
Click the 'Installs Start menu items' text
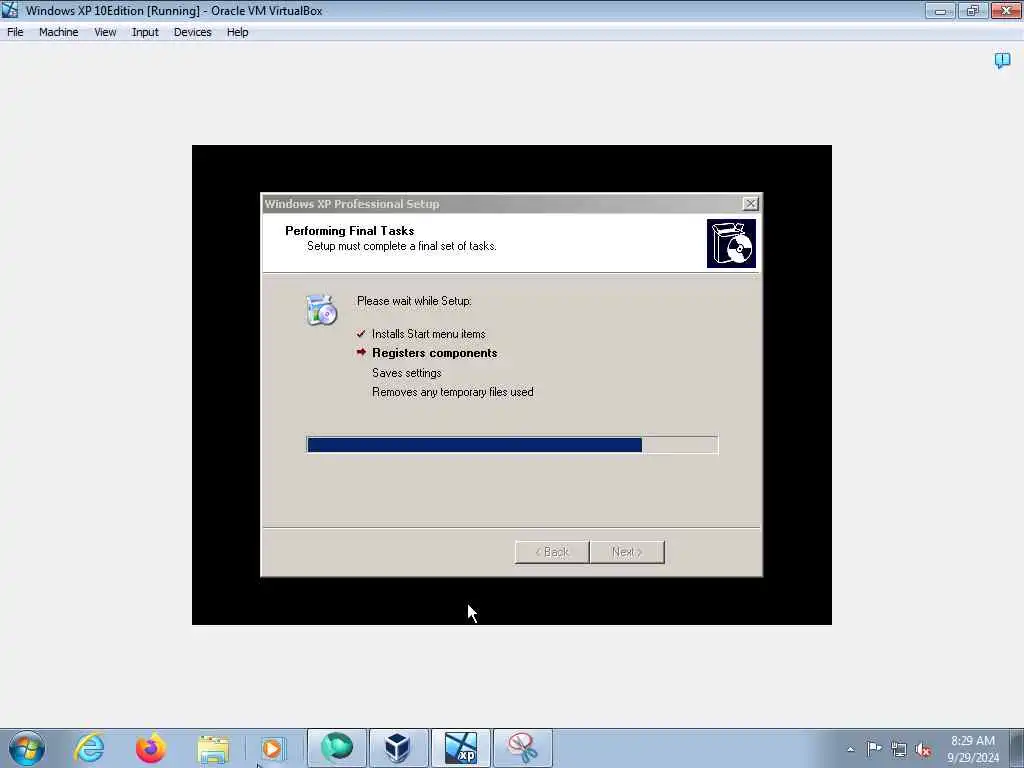(428, 334)
